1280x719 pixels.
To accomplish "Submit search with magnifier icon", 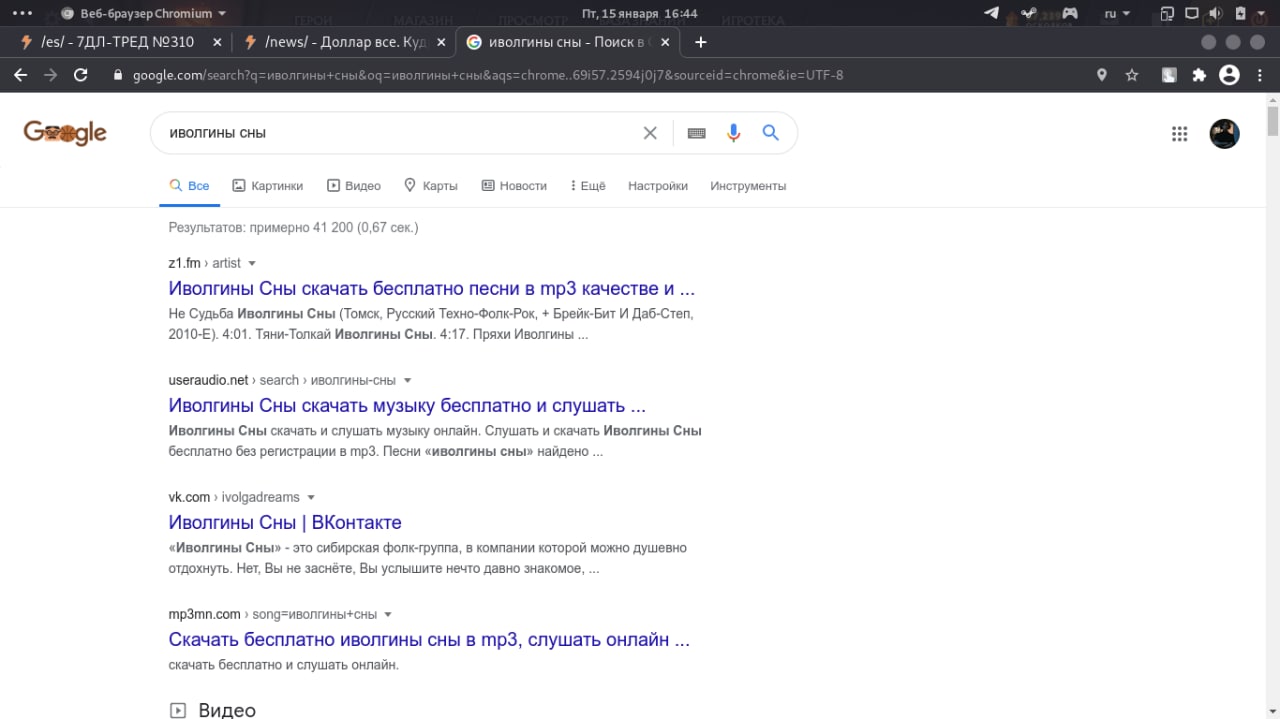I will point(770,133).
